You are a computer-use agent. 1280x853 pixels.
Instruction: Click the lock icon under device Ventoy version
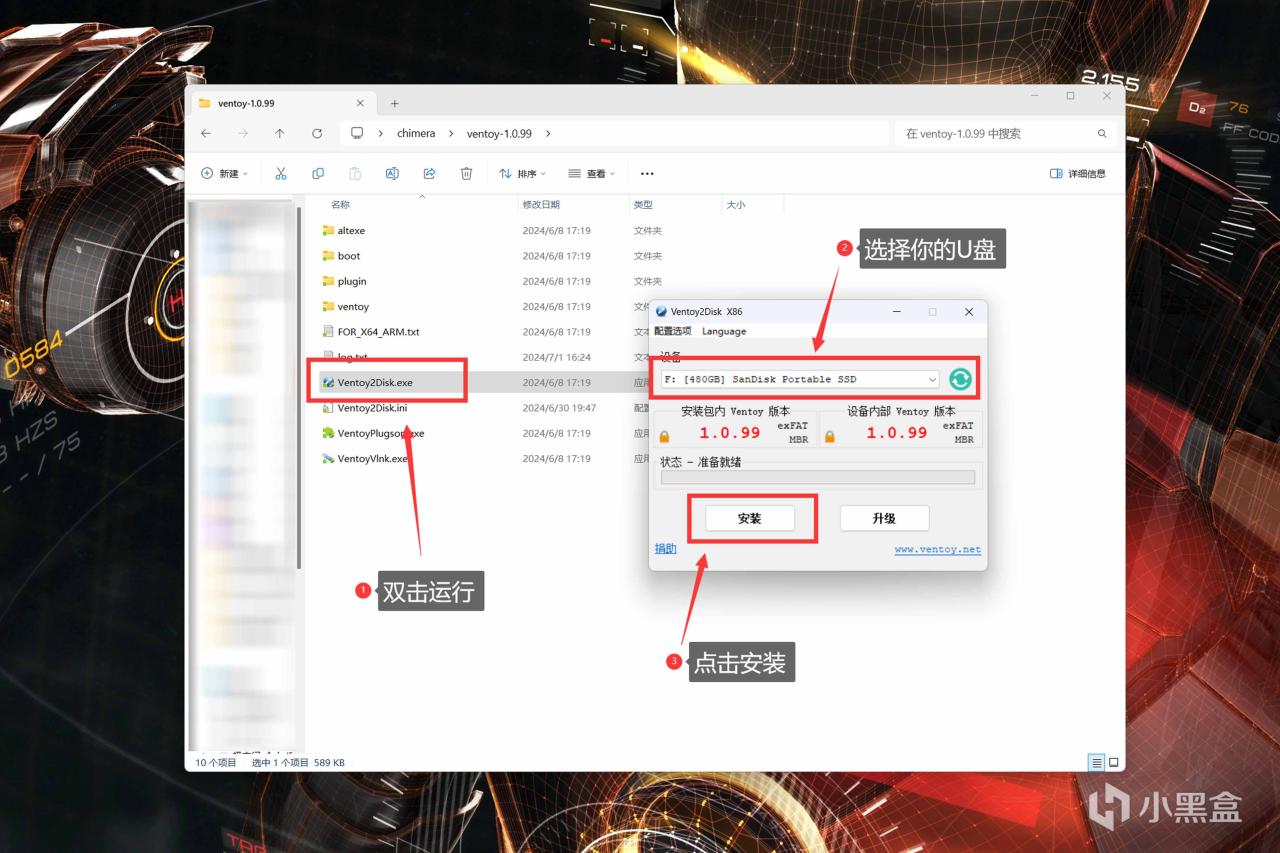(x=830, y=436)
